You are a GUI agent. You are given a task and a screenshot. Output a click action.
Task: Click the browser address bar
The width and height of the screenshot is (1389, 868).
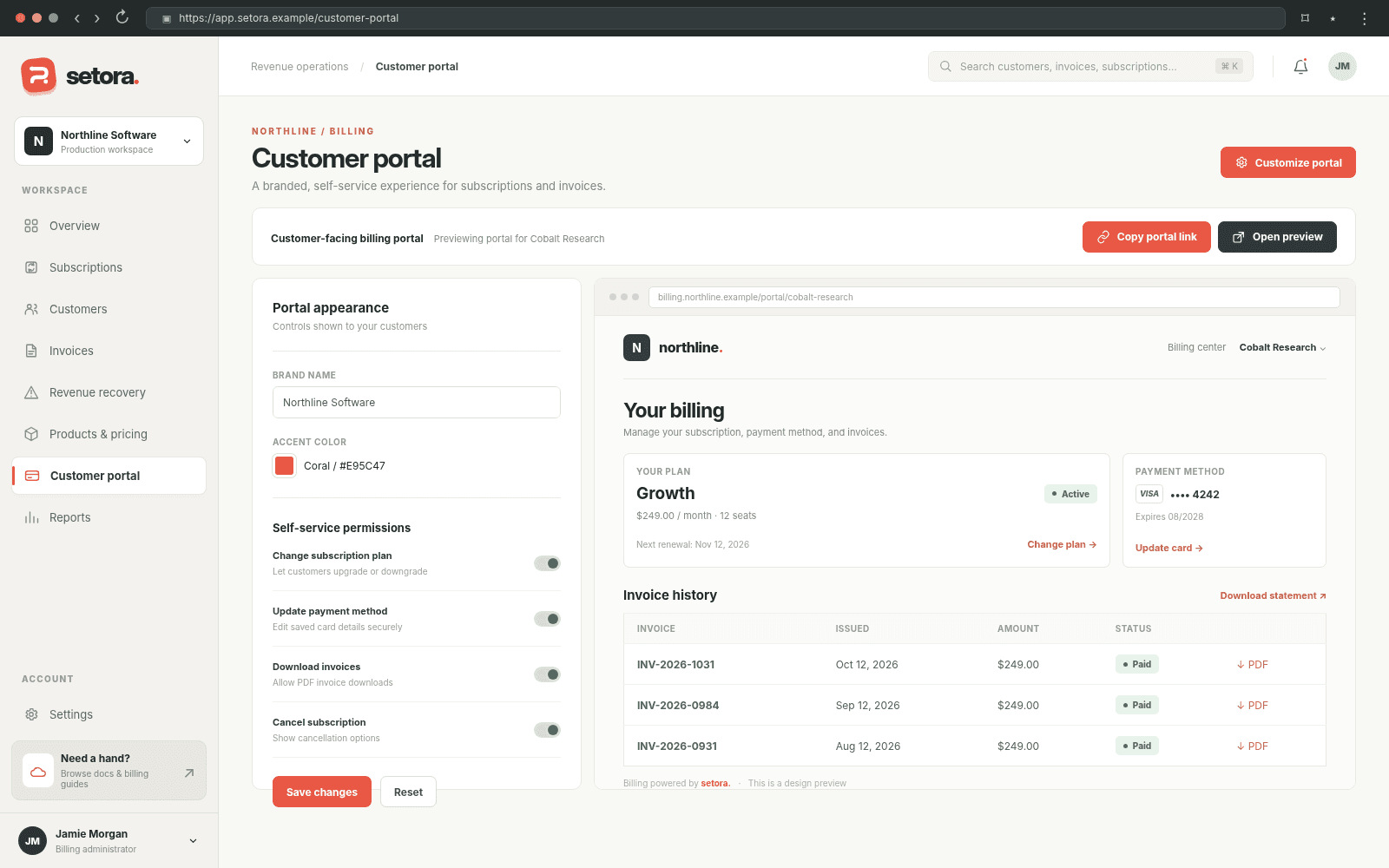715,18
